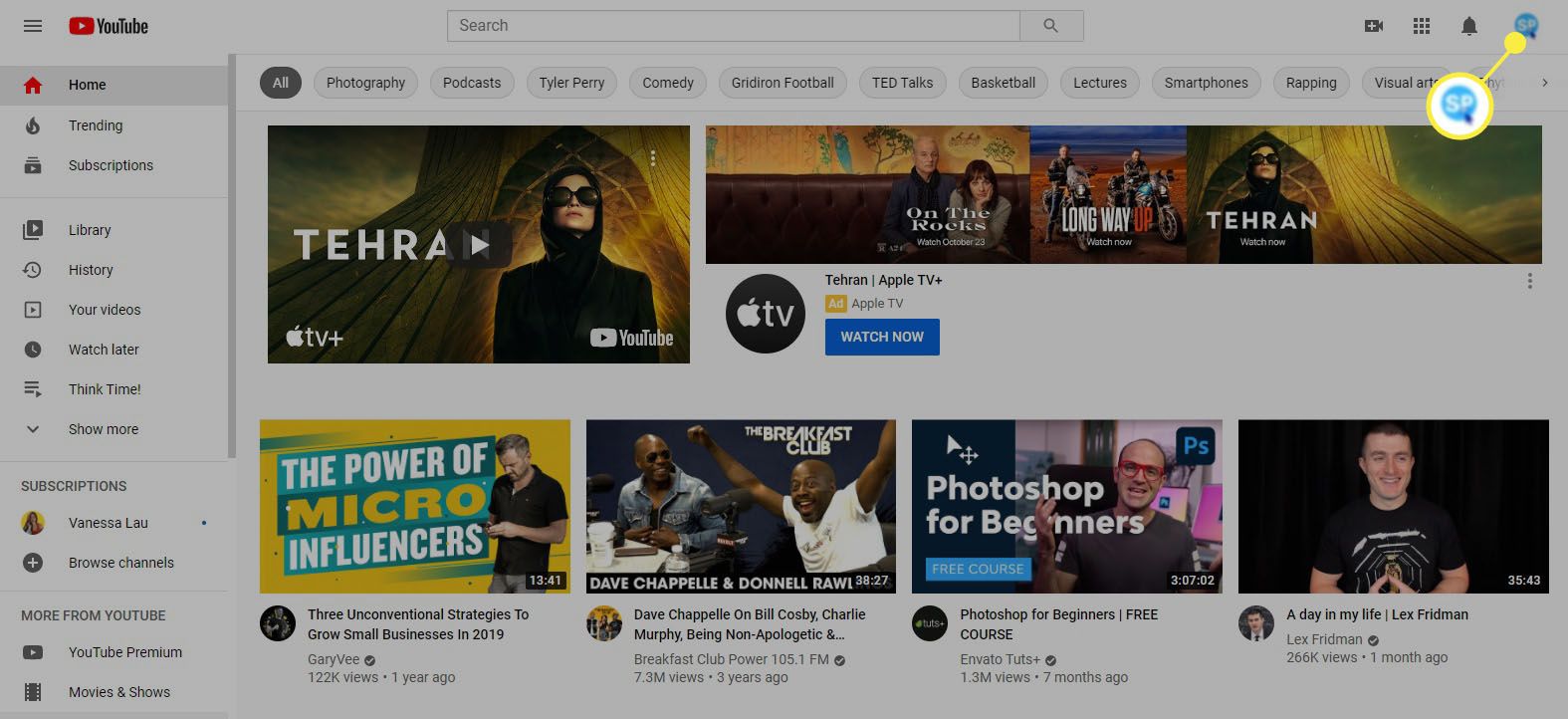Open Subscriptions in the sidebar
1568x719 pixels.
click(x=113, y=165)
